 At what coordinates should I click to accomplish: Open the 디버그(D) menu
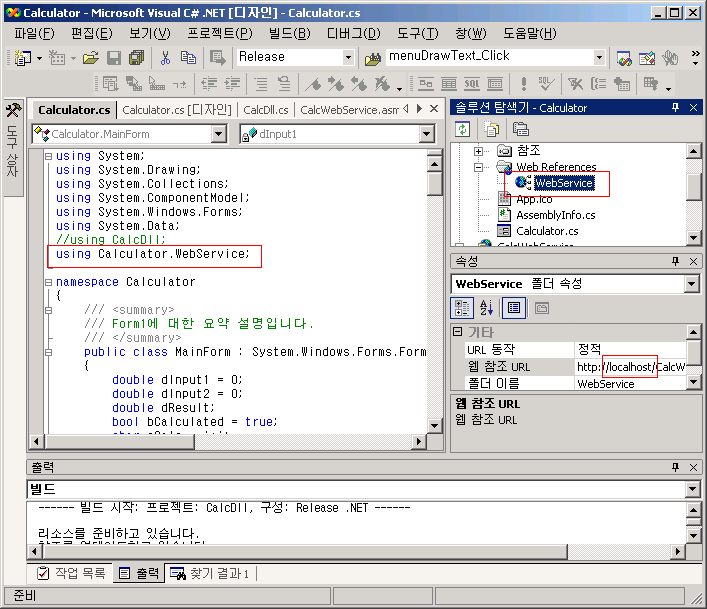pyautogui.click(x=354, y=33)
